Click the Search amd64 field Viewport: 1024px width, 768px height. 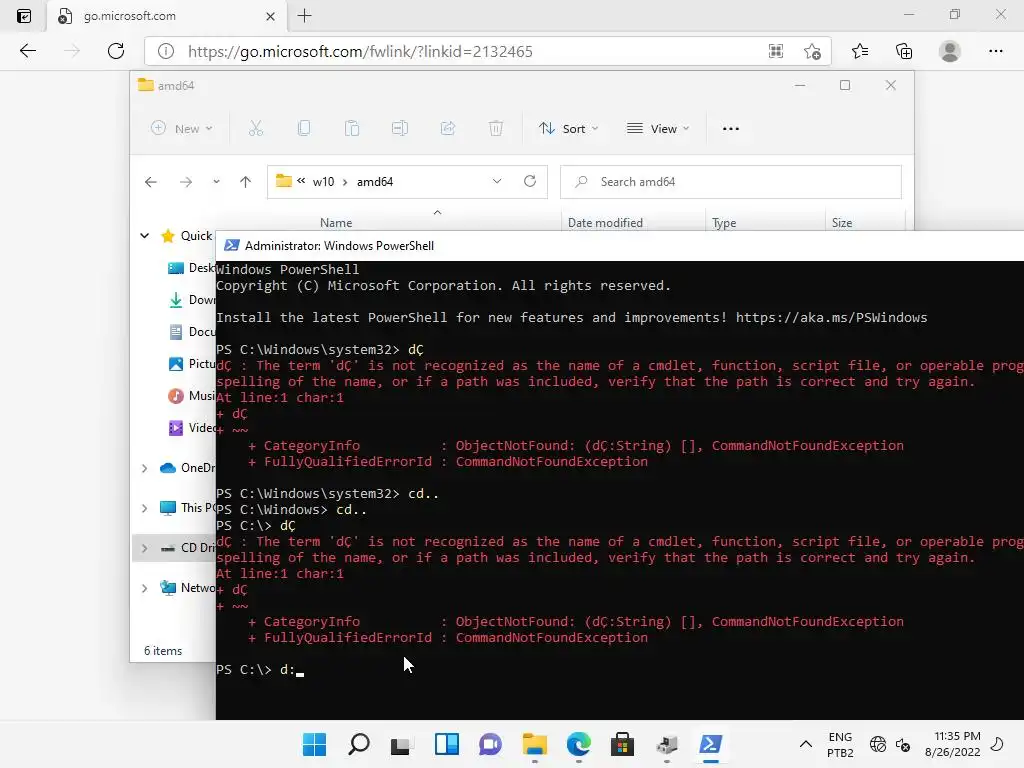[x=731, y=182]
